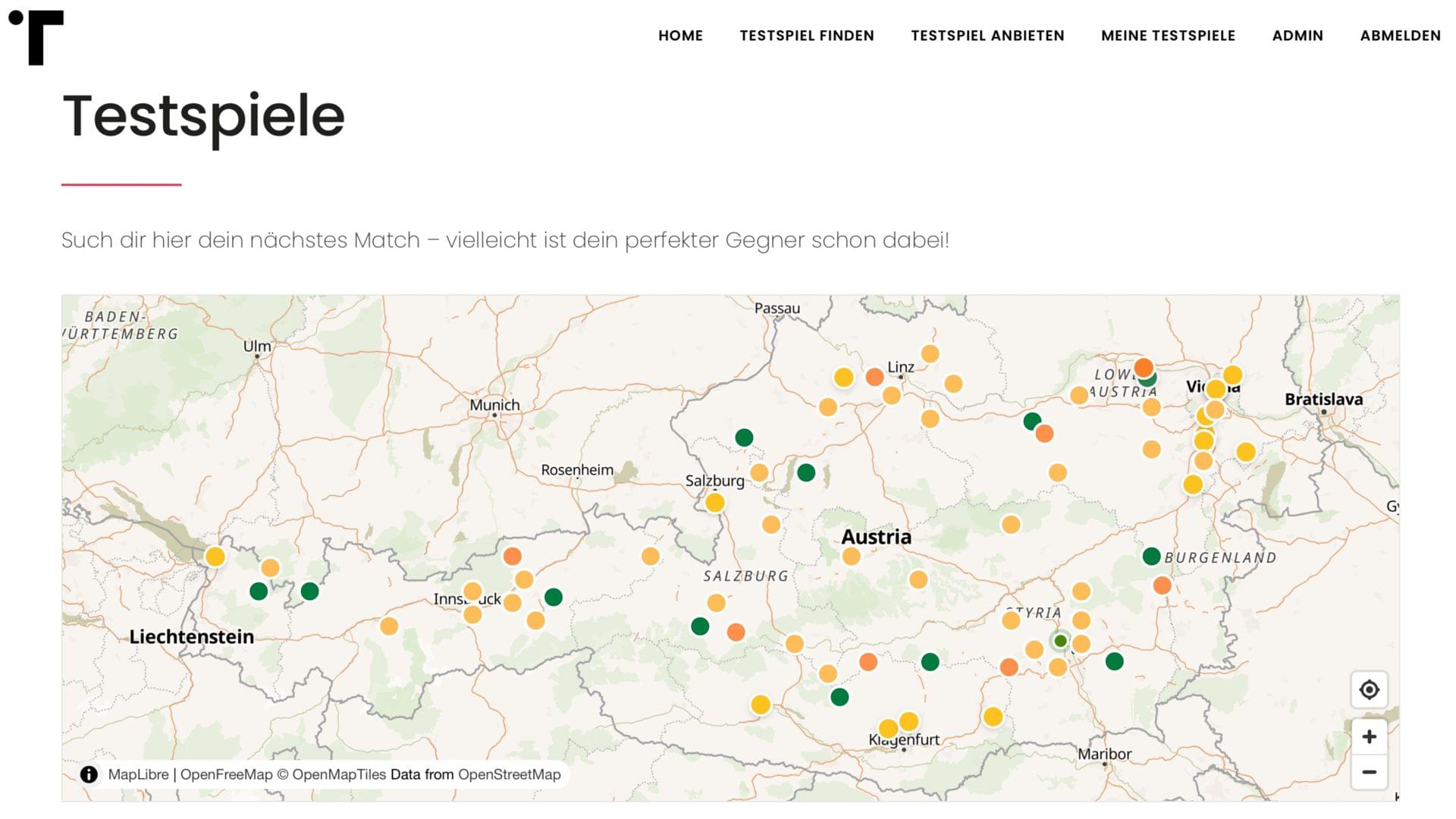Screen dimensions: 1456x819
Task: Open the OpenStreetMap attribution link
Action: [x=509, y=774]
